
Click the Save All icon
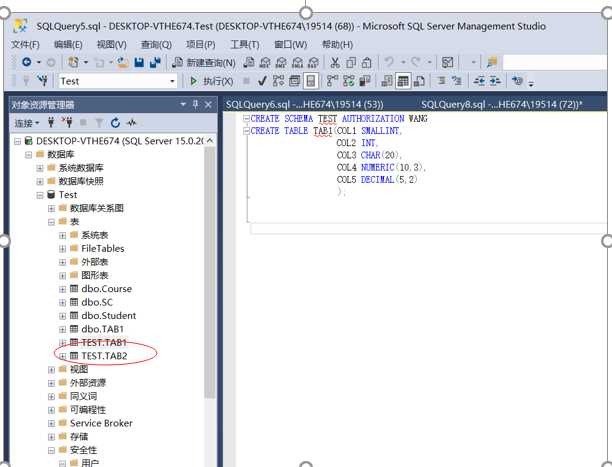(155, 62)
